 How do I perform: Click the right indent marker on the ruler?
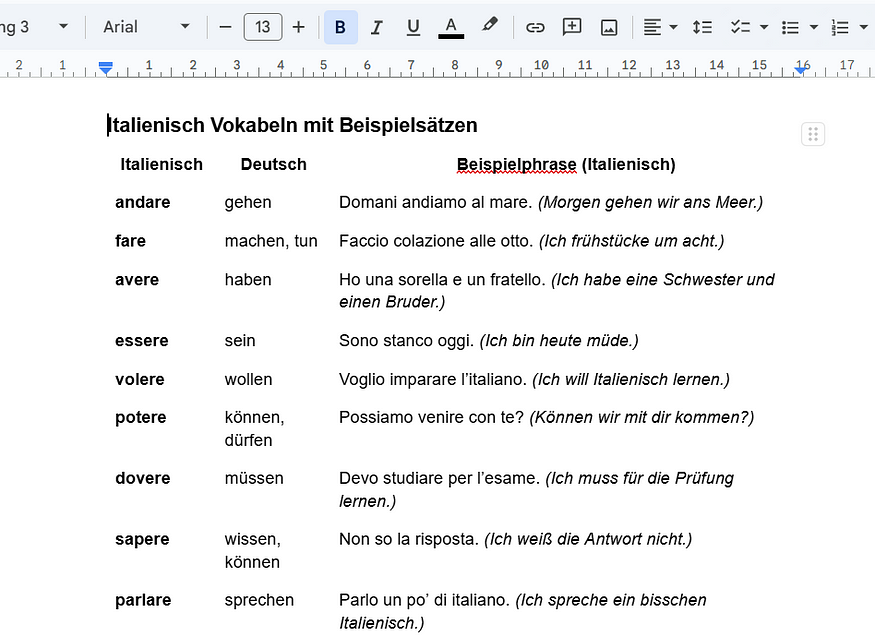click(801, 69)
